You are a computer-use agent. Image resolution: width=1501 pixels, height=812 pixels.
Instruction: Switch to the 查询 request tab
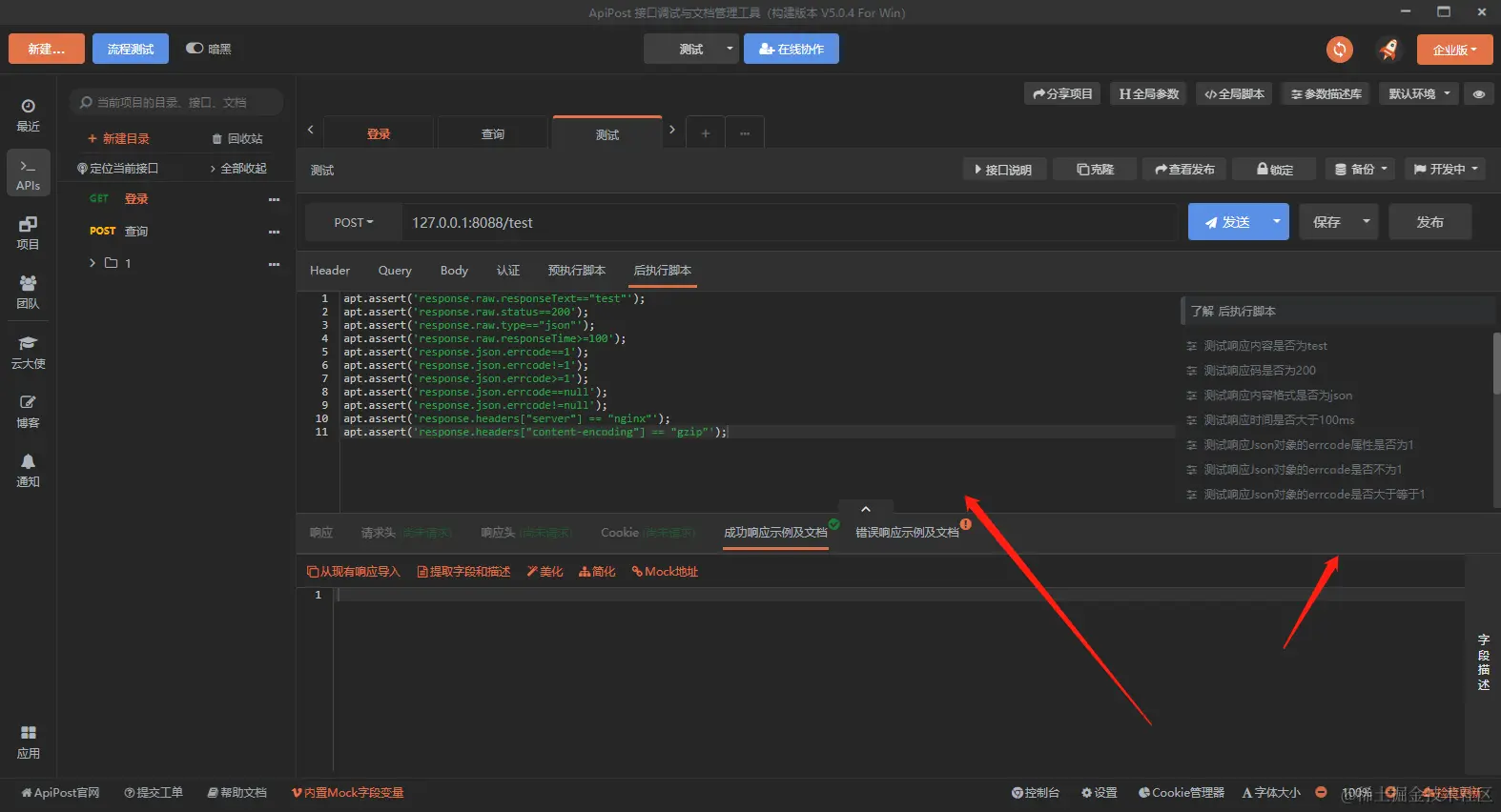tap(493, 134)
